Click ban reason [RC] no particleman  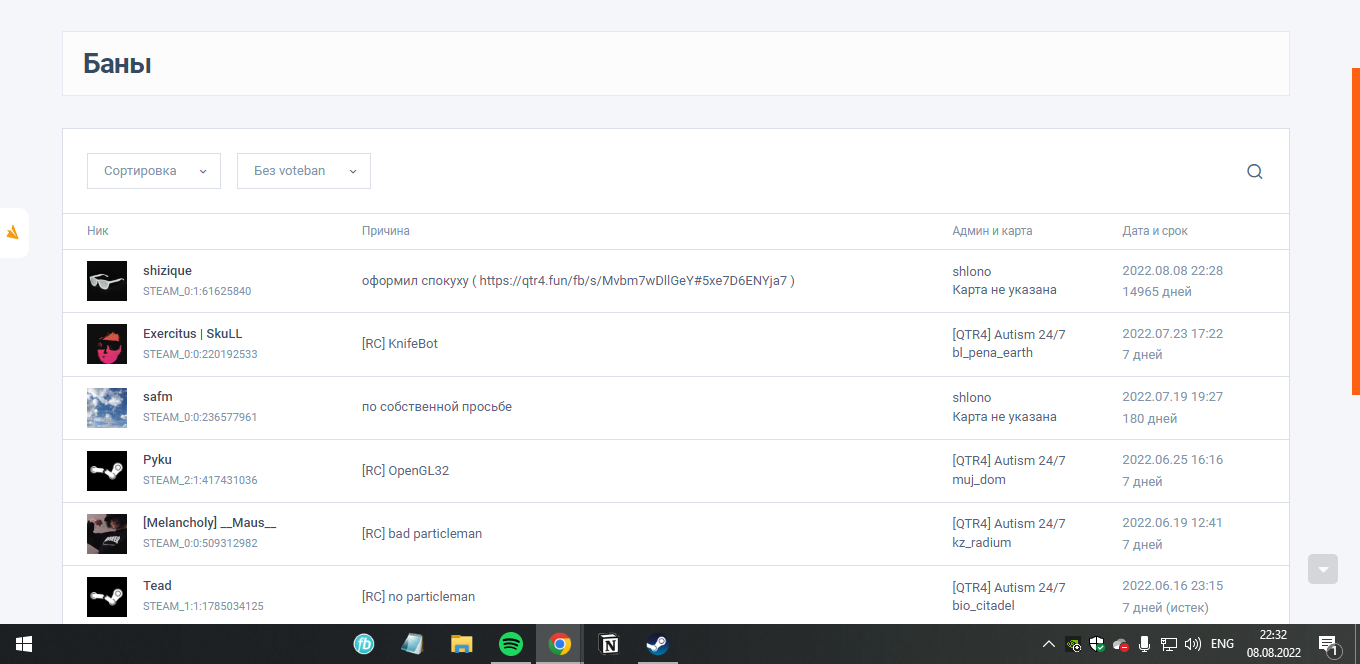[x=418, y=597]
